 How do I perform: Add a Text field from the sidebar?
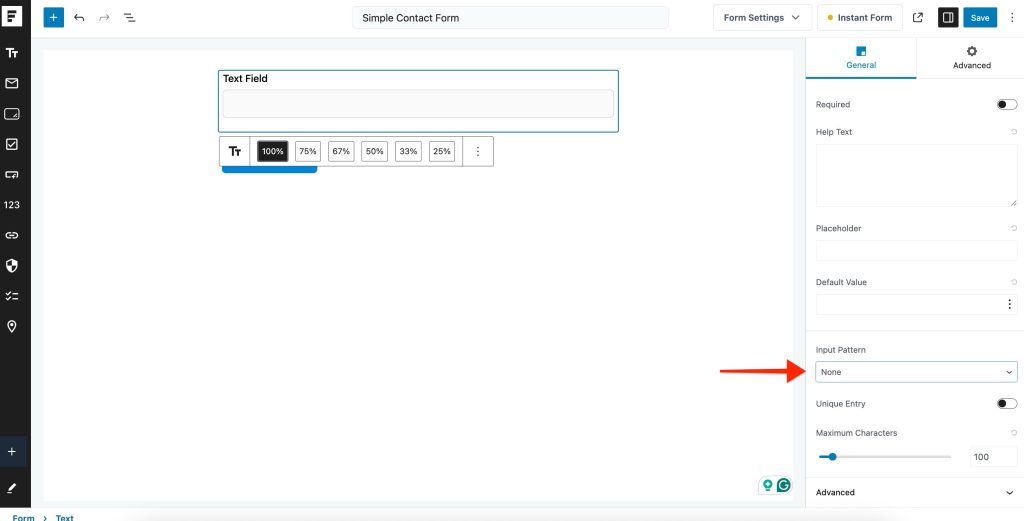12,53
